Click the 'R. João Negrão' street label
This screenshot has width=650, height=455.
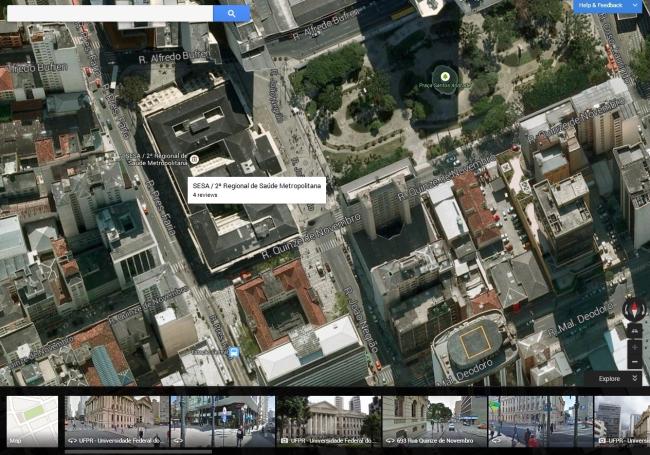click(361, 319)
